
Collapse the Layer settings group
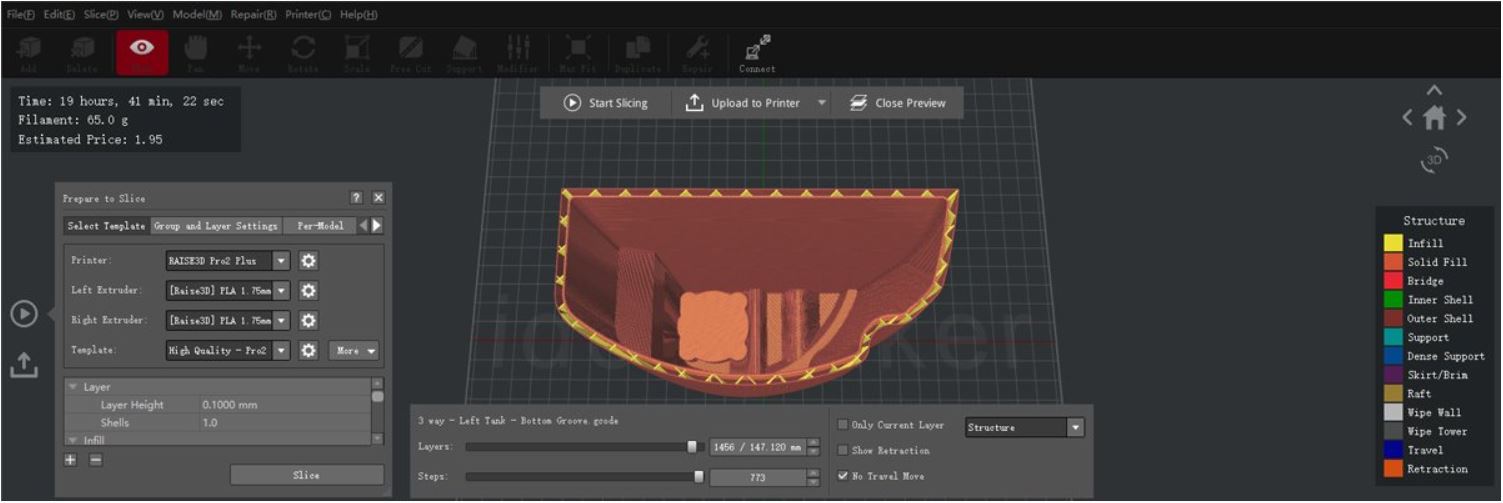[72, 387]
